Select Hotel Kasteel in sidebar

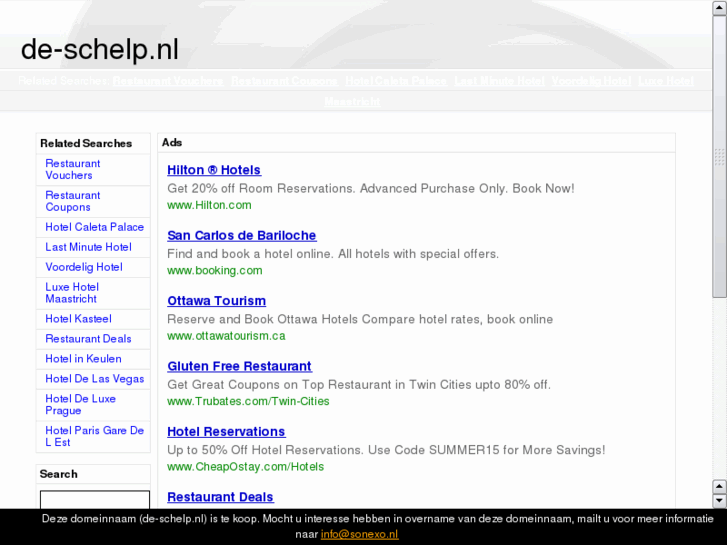point(78,319)
